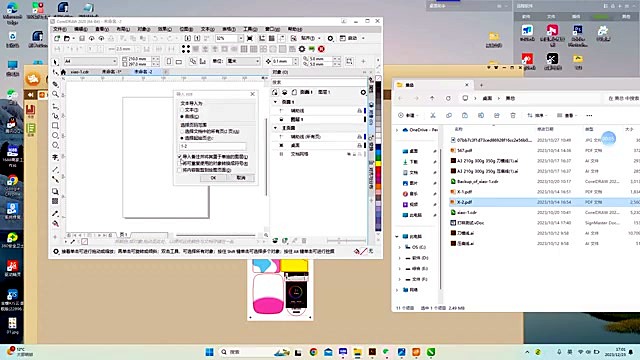The height and width of the screenshot is (360, 640).
Task: Switch to the xiao-1.cdr document tab
Action: [x=80, y=72]
